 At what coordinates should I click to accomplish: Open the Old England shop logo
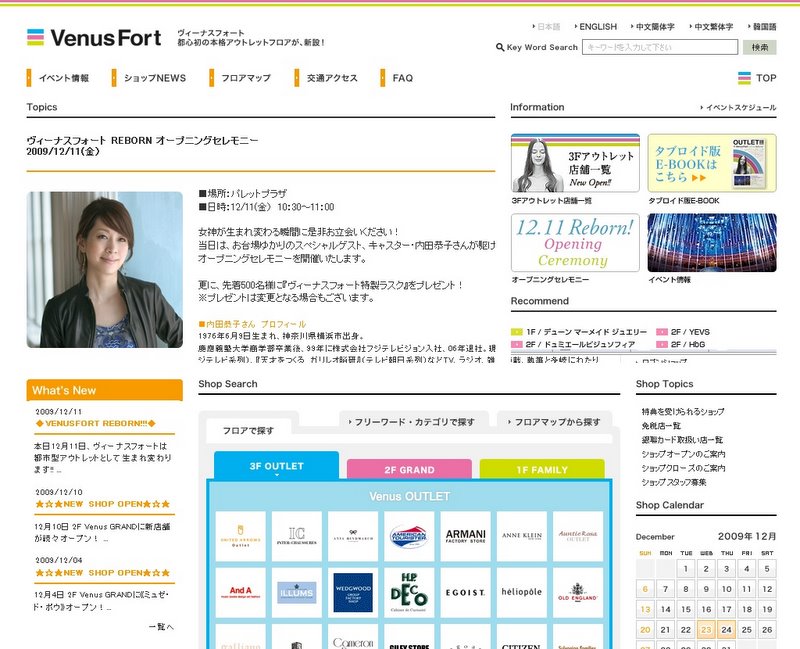click(x=578, y=592)
